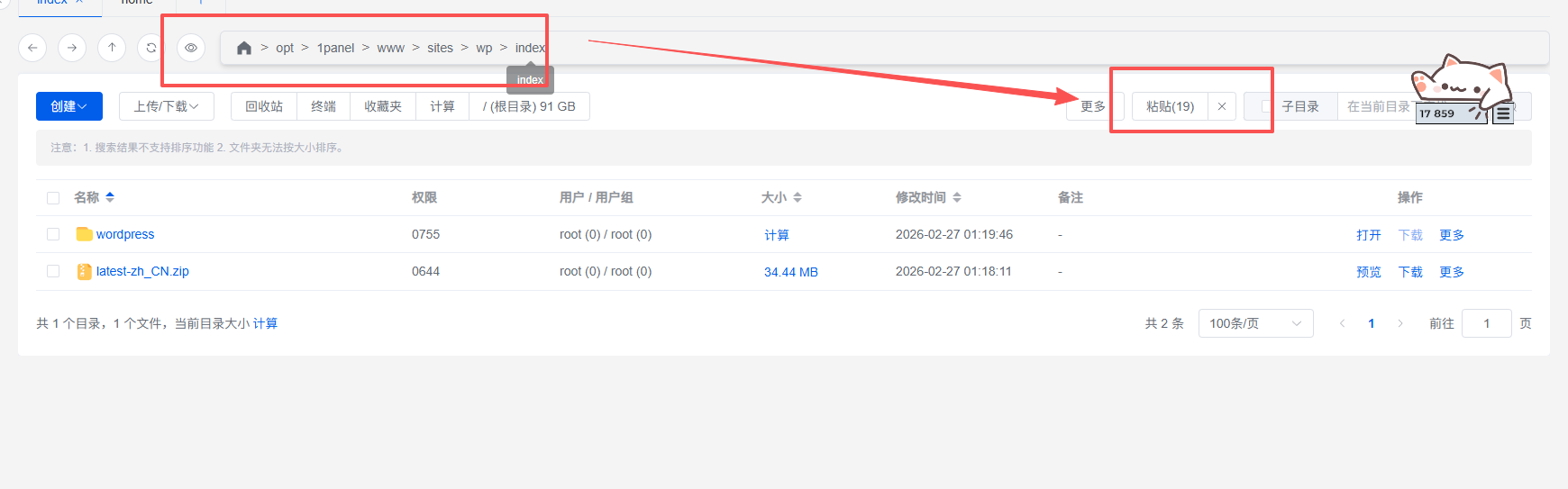Viewport: 1568px width, 489px height.
Task: Click the latest-zh_CN.zip archive icon
Action: point(84,271)
